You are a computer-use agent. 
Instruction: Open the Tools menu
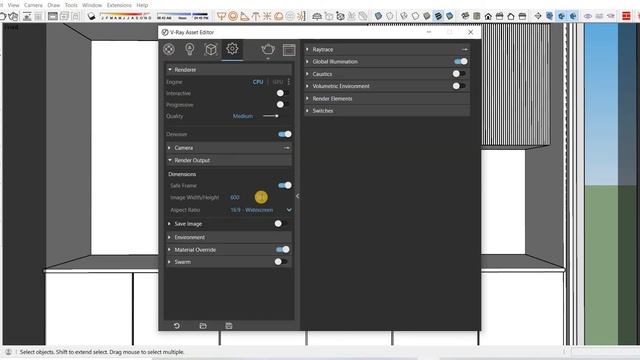71,5
